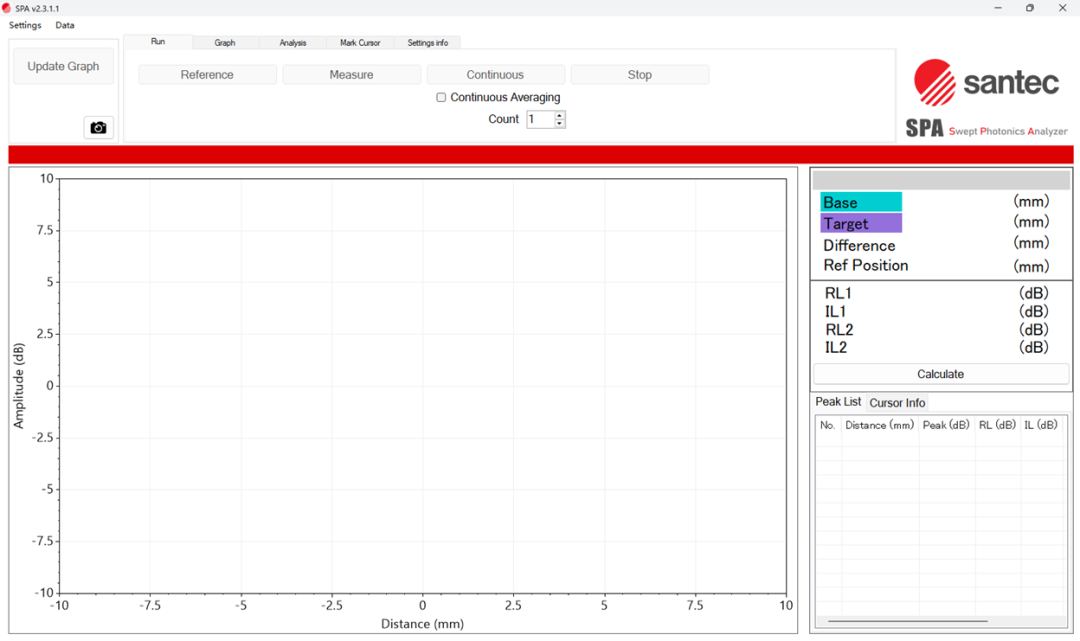Select the purple Target color label
The image size is (1080, 641).
pos(860,223)
